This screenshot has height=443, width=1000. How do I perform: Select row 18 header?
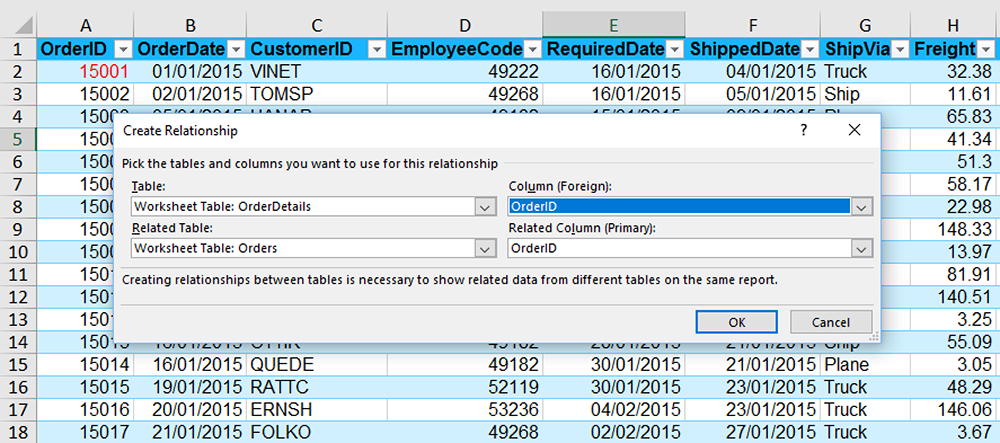[18, 432]
